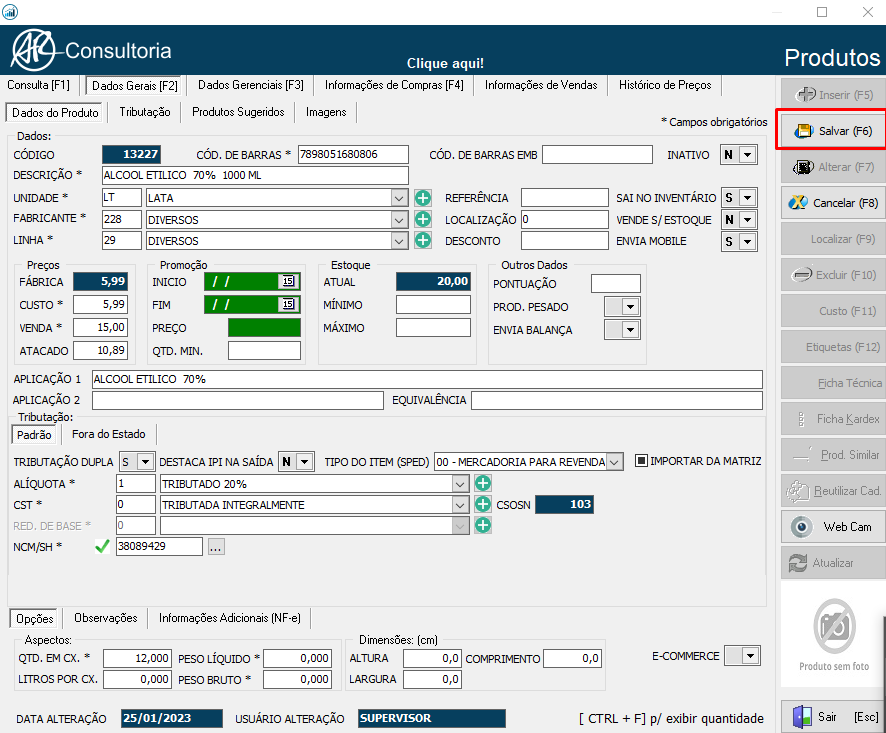
Task: Click the green plus next to FABRICANTE
Action: (423, 219)
